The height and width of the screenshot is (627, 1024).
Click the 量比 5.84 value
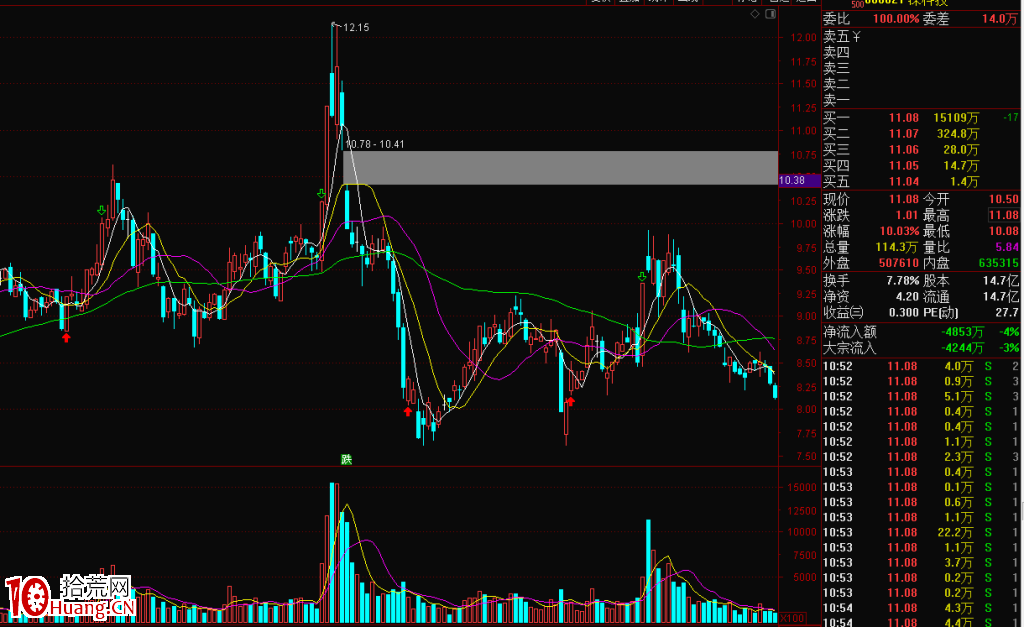pos(1007,247)
